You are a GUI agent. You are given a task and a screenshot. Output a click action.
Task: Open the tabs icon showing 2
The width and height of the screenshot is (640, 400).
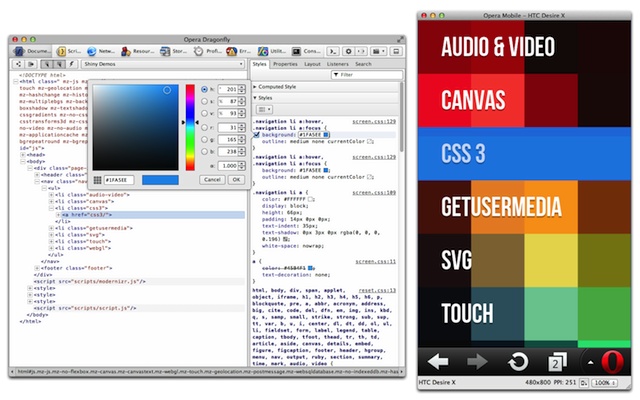(557, 362)
